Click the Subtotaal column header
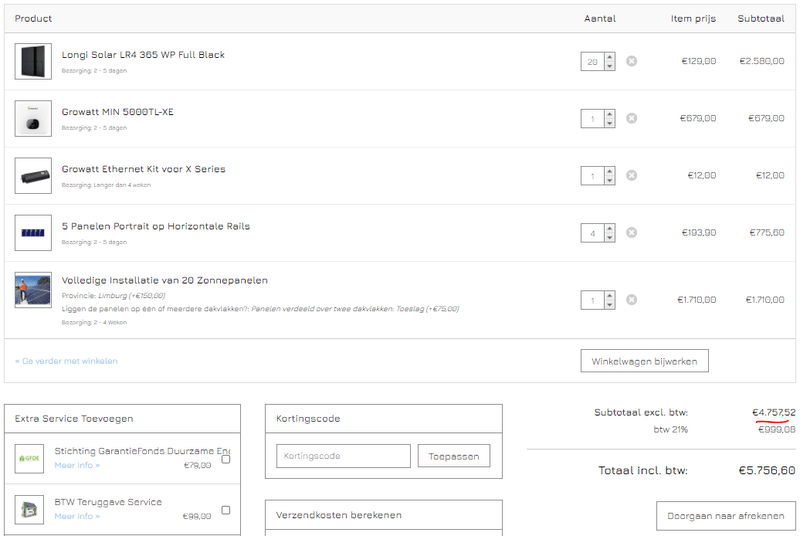This screenshot has height=536, width=800. point(761,18)
